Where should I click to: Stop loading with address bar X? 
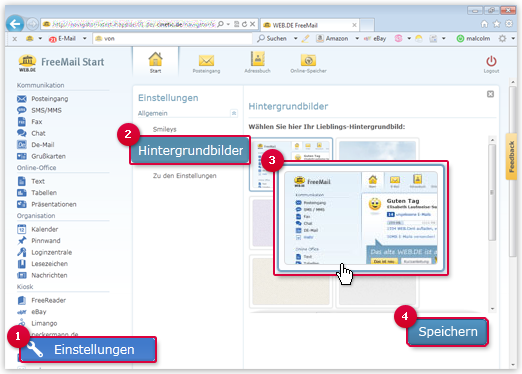[252, 24]
